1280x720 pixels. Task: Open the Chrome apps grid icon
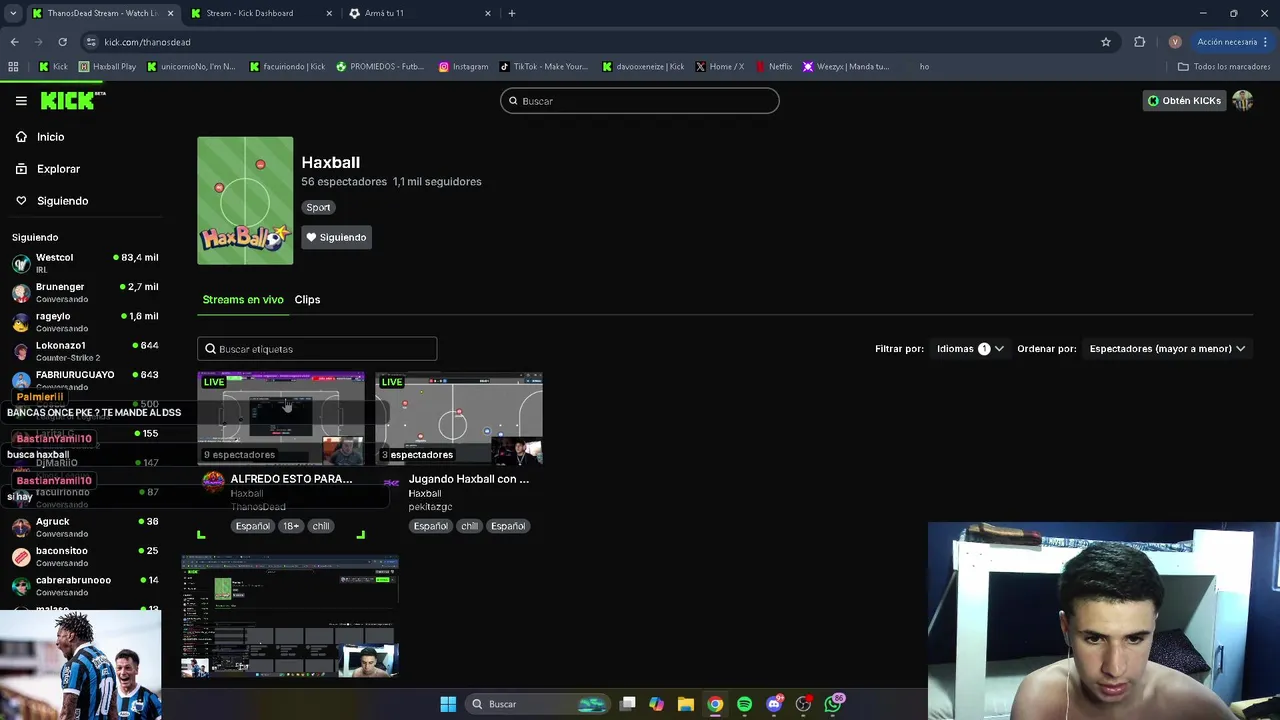click(x=13, y=67)
